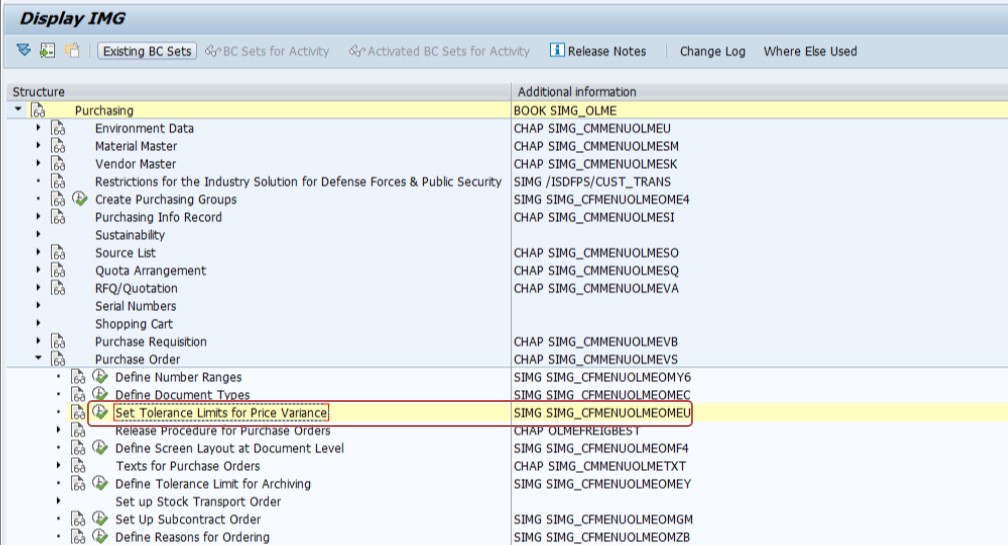1008x545 pixels.
Task: Click the Expand All toolbar icon
Action: coord(24,50)
